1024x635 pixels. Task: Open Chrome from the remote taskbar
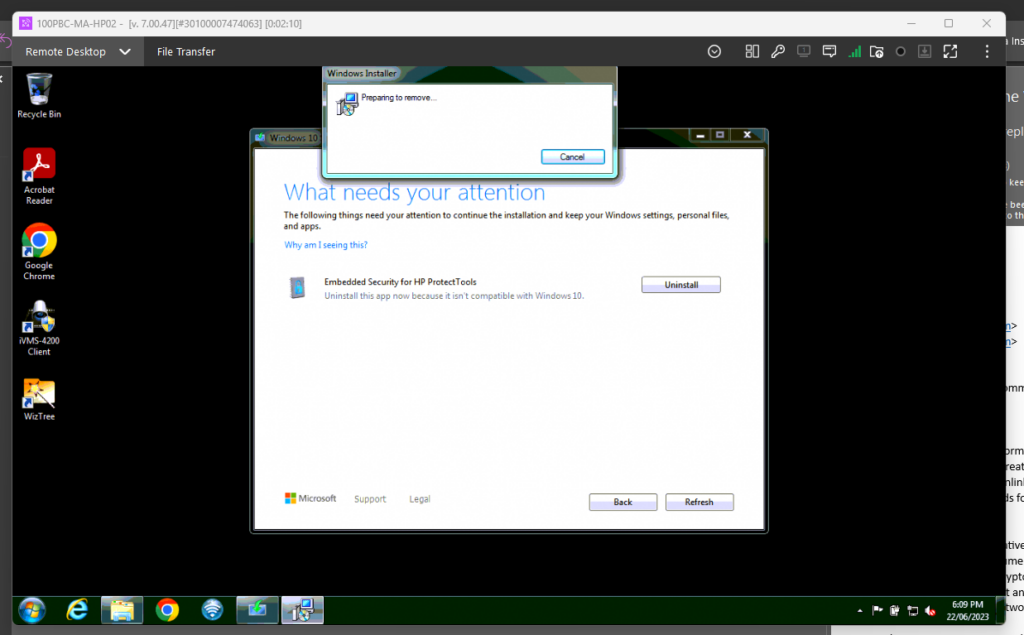pyautogui.click(x=167, y=610)
